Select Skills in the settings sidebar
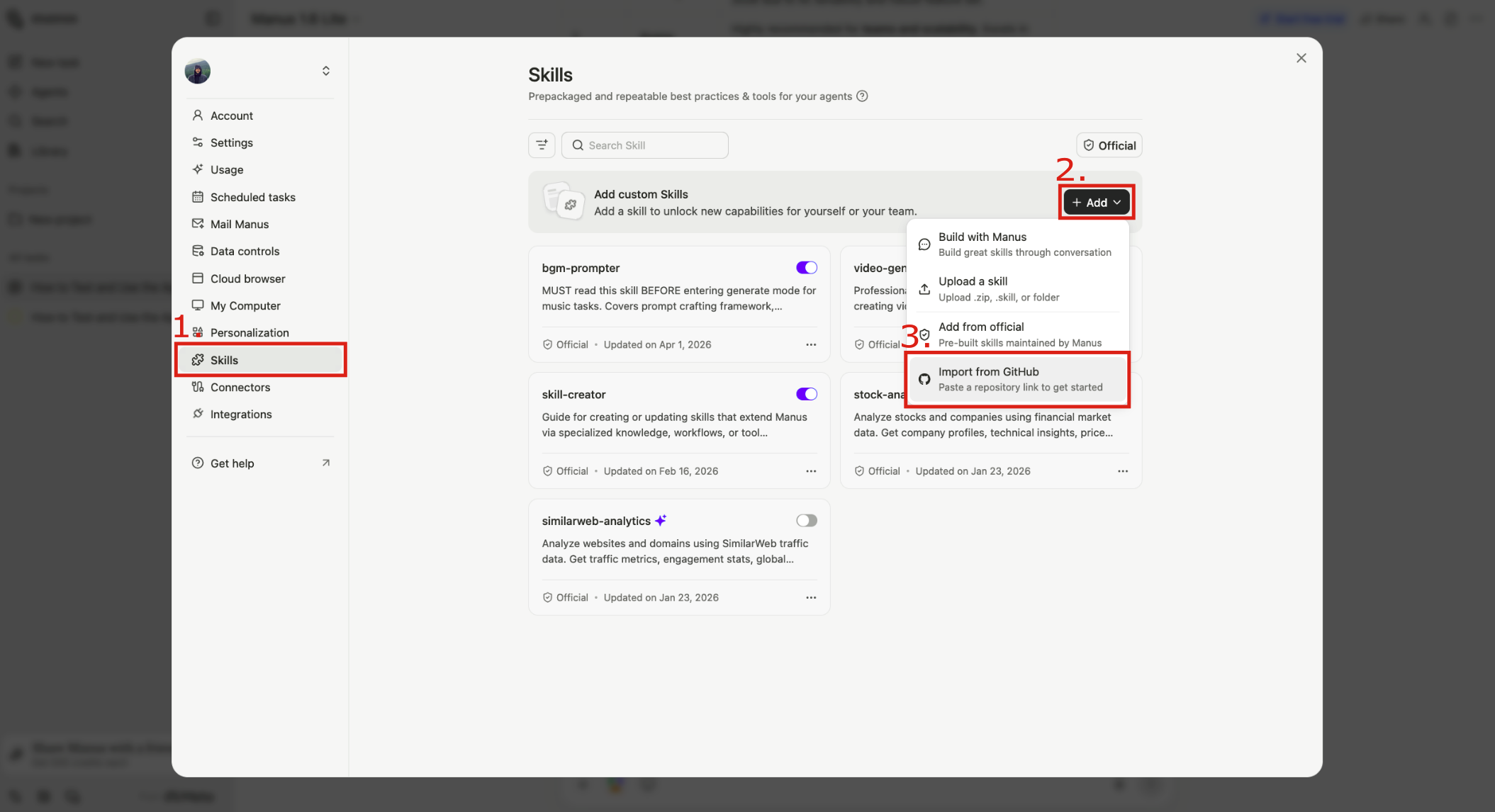 [x=224, y=360]
